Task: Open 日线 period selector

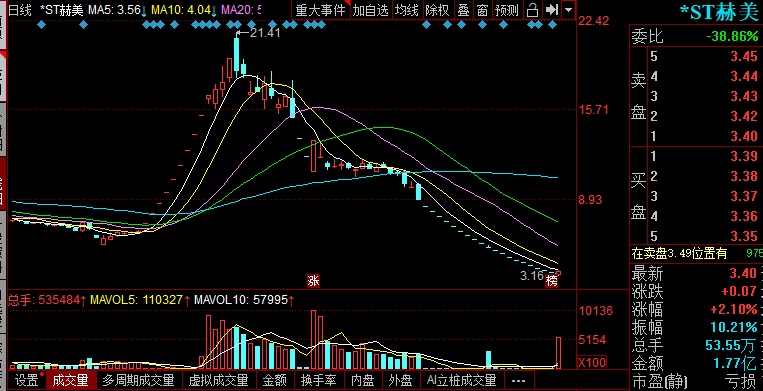Action: [20, 10]
